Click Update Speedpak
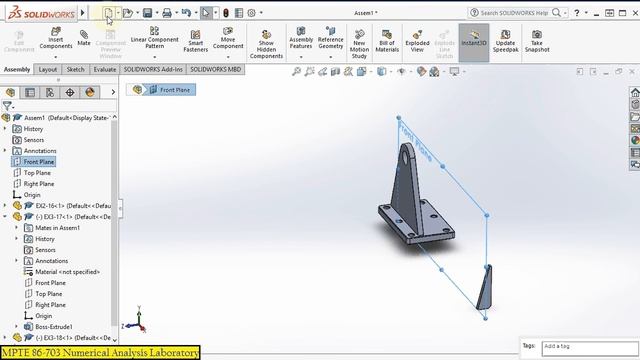The width and height of the screenshot is (640, 360). (x=505, y=41)
